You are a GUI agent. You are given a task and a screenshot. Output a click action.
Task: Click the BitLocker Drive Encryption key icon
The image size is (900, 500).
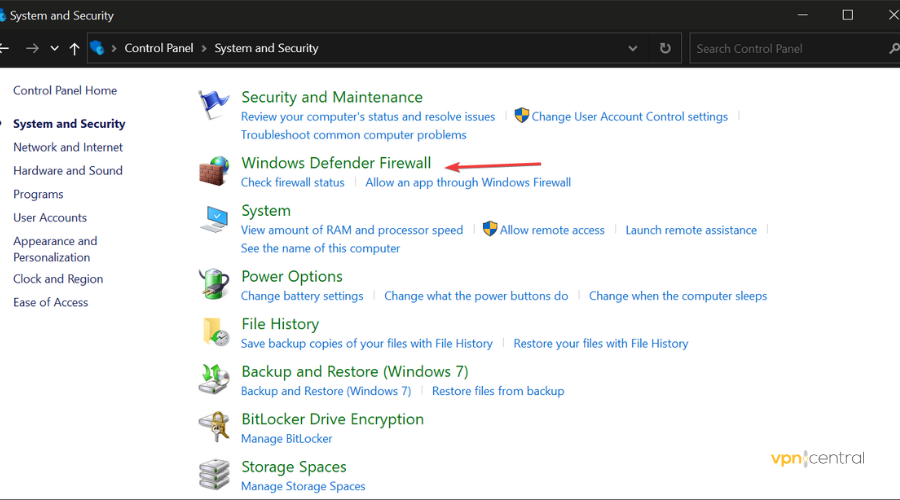click(x=214, y=427)
